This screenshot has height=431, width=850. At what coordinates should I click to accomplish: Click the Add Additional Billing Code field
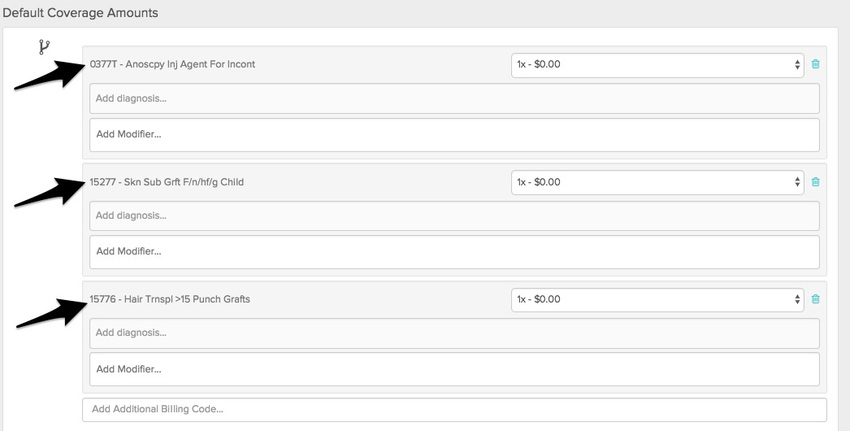tap(454, 409)
